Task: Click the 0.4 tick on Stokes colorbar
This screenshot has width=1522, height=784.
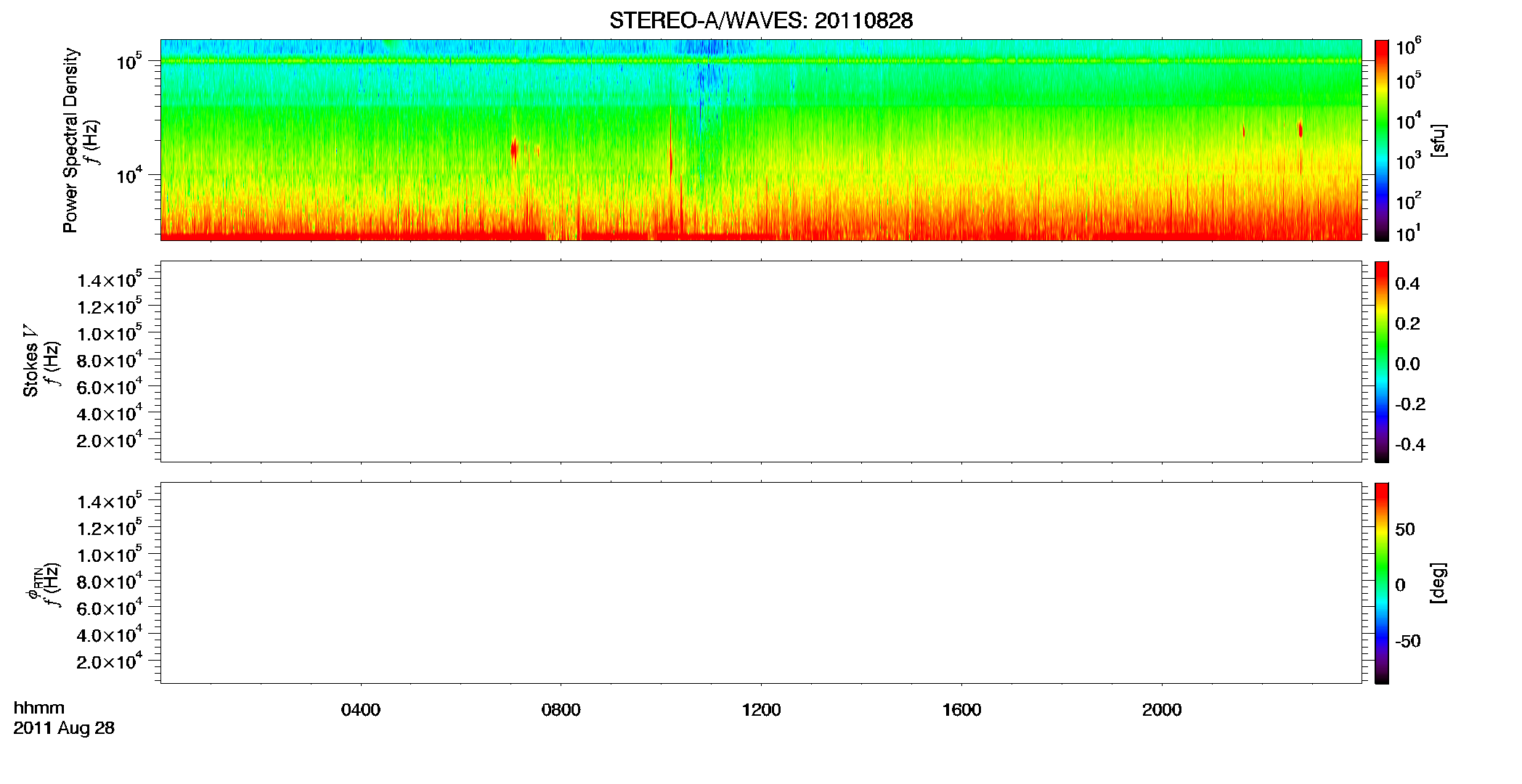Action: 1407,284
